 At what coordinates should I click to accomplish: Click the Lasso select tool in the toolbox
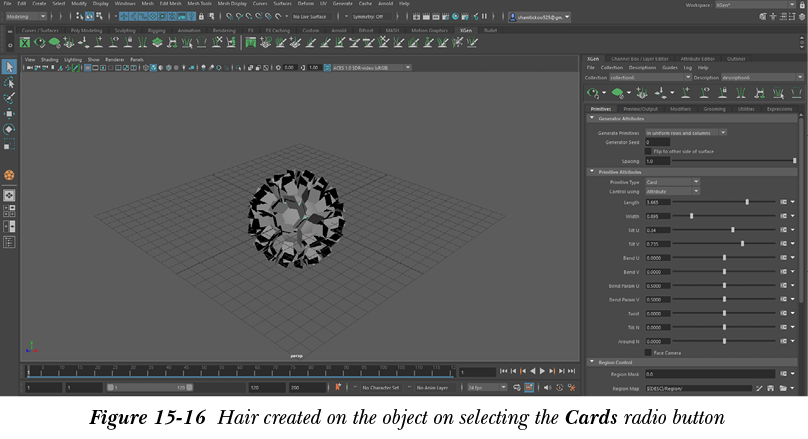coord(9,83)
